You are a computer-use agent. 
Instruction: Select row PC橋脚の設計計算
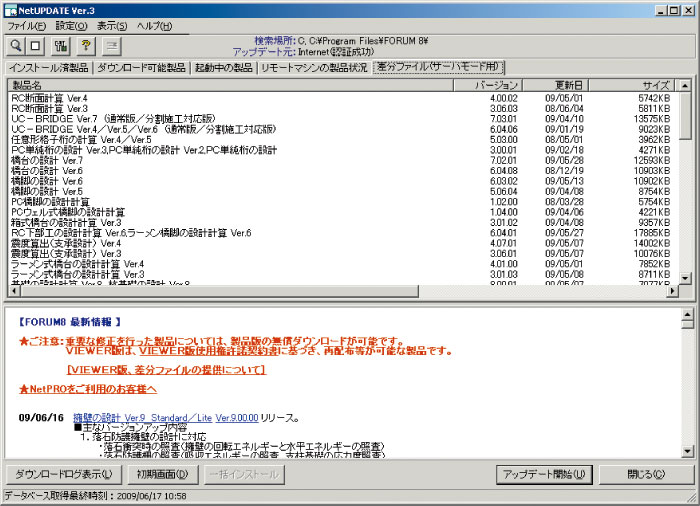coord(342,202)
